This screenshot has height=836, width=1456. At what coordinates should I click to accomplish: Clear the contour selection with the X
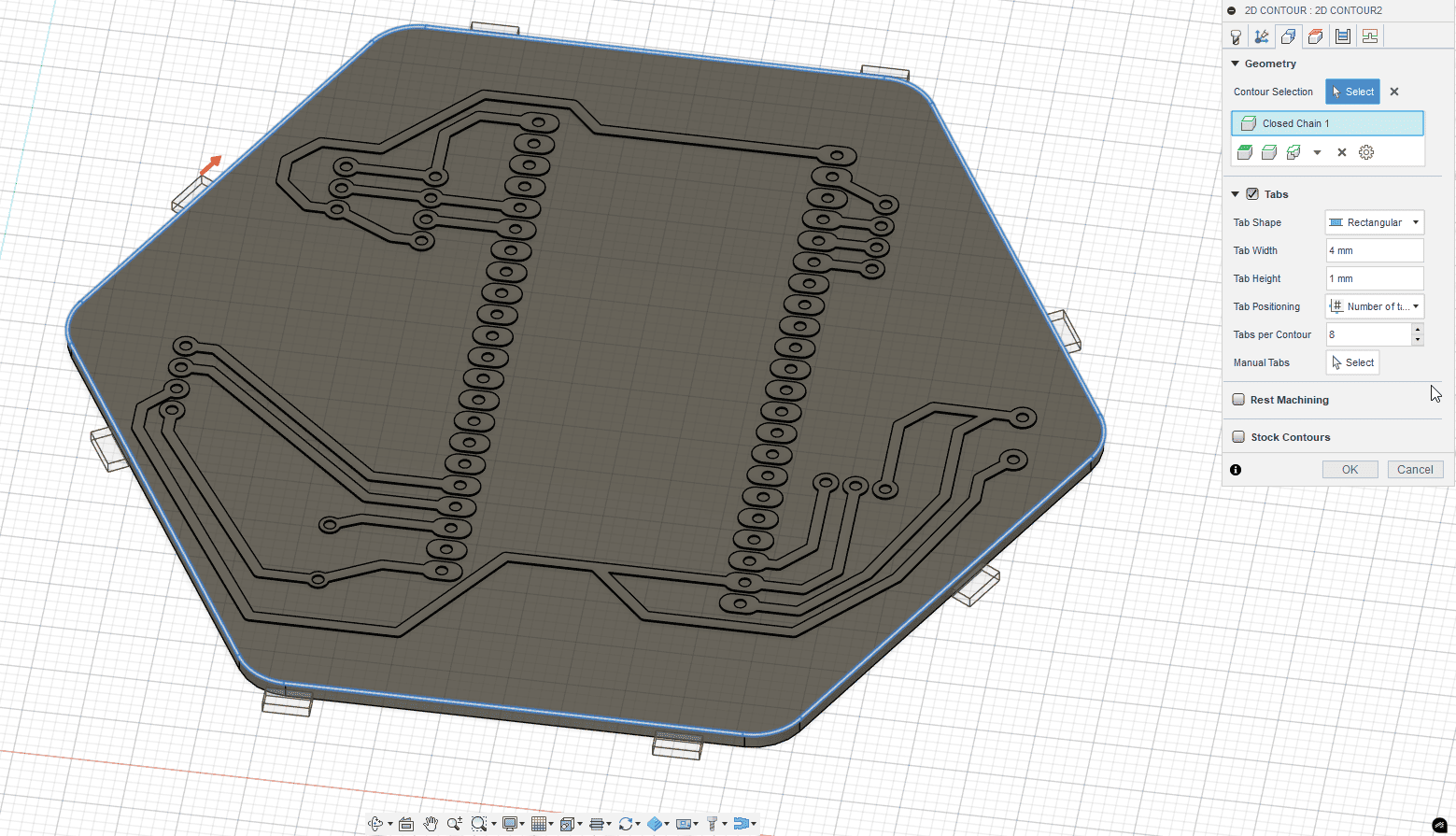(1394, 92)
